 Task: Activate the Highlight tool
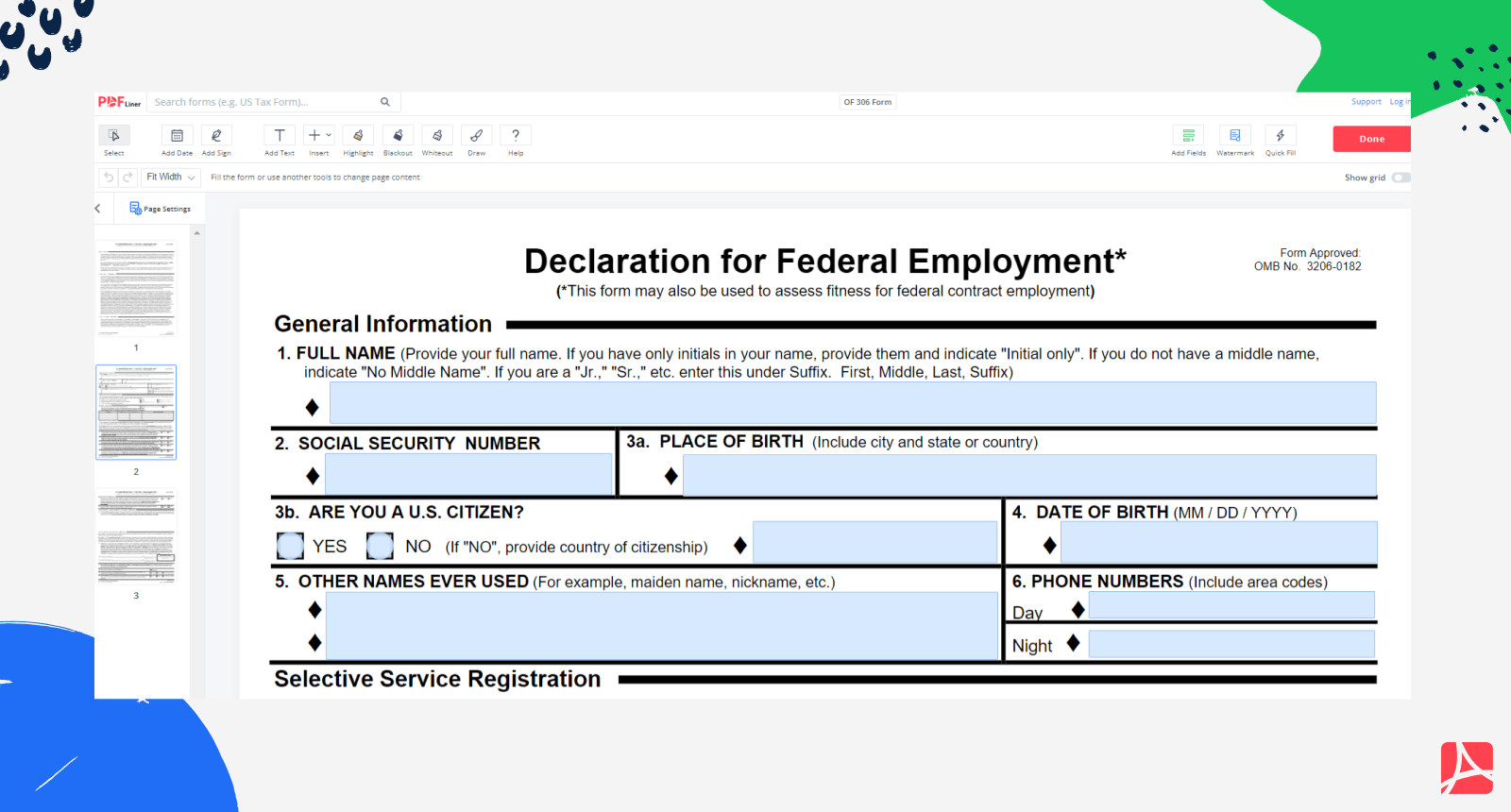point(358,137)
